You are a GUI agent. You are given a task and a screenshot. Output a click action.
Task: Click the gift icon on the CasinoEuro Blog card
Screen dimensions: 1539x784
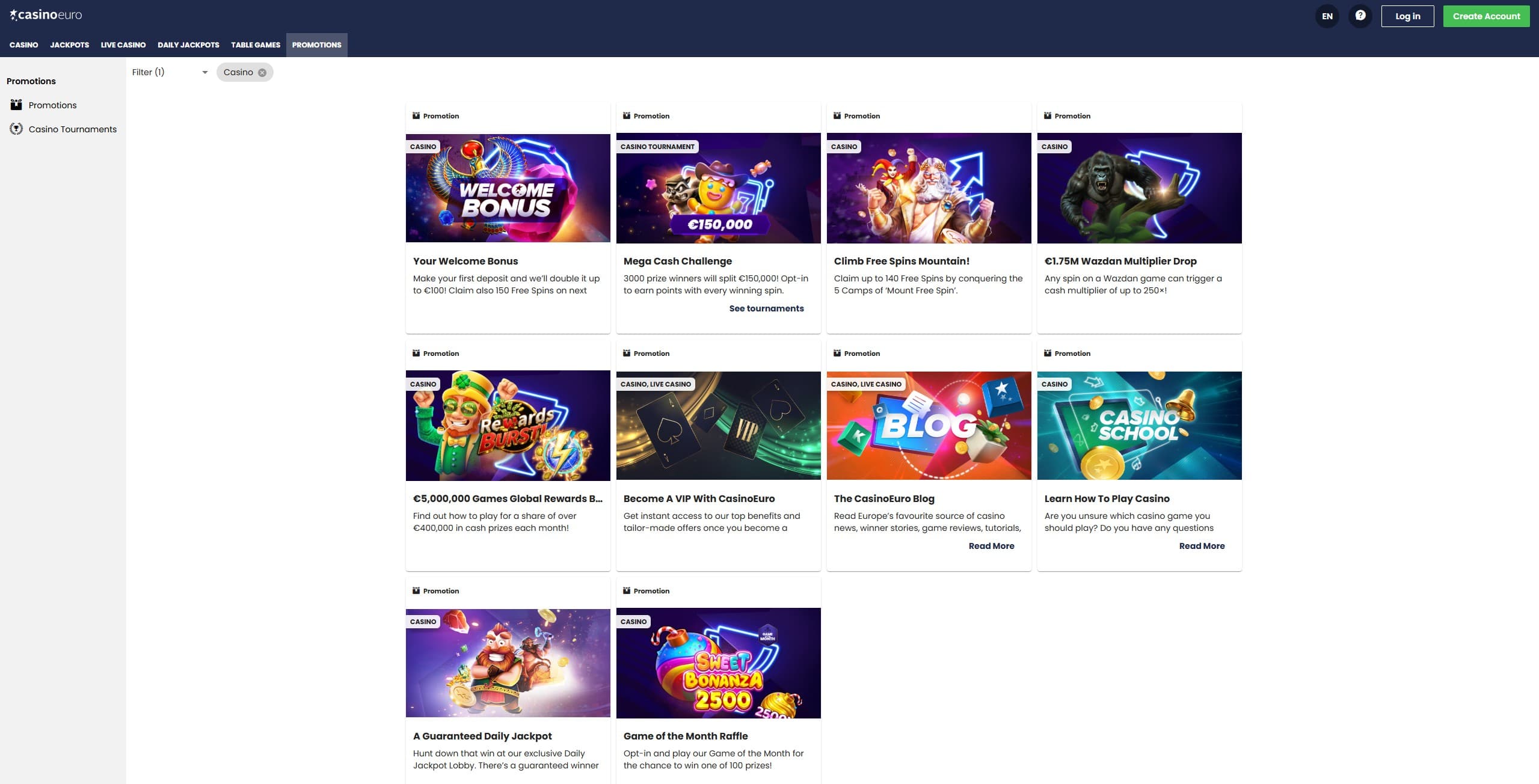point(837,353)
